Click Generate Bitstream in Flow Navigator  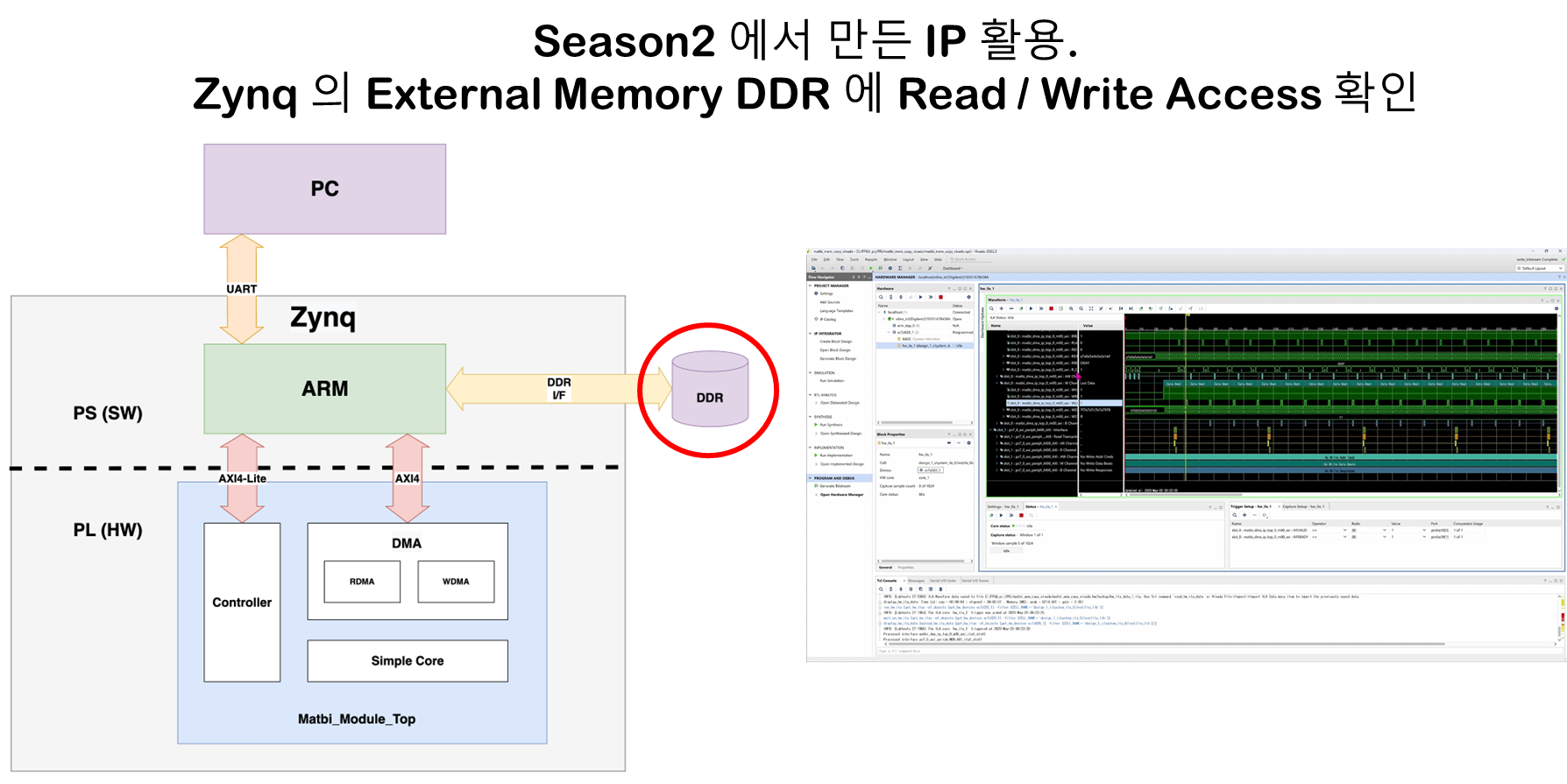[835, 486]
